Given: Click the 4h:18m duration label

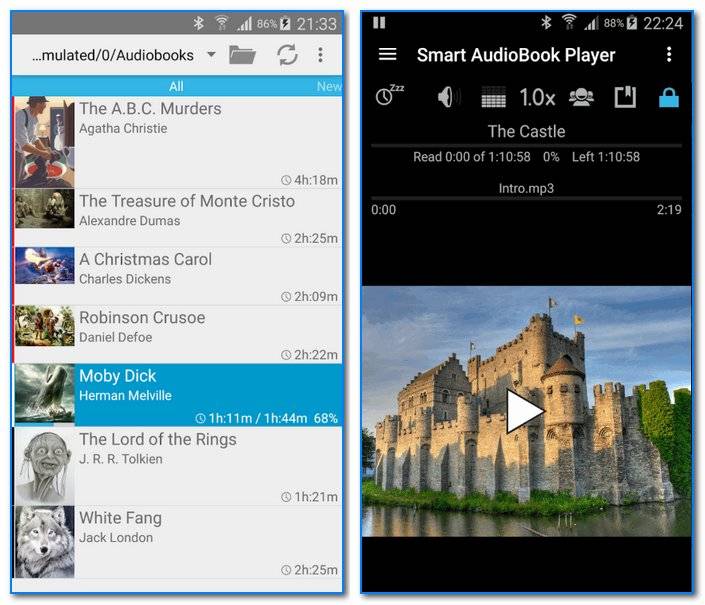Looking at the screenshot, I should coord(309,180).
